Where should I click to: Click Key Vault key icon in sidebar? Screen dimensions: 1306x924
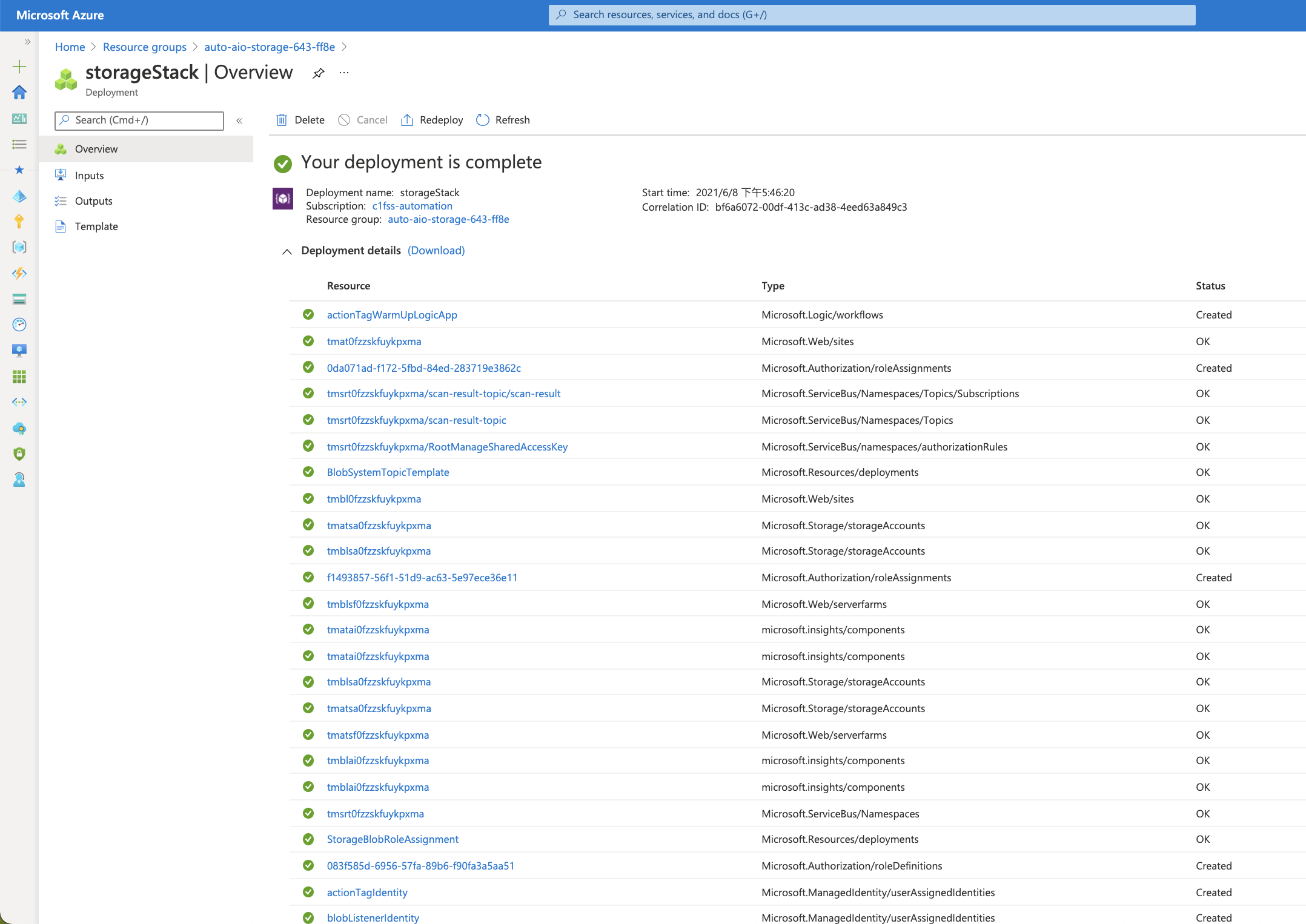point(19,222)
